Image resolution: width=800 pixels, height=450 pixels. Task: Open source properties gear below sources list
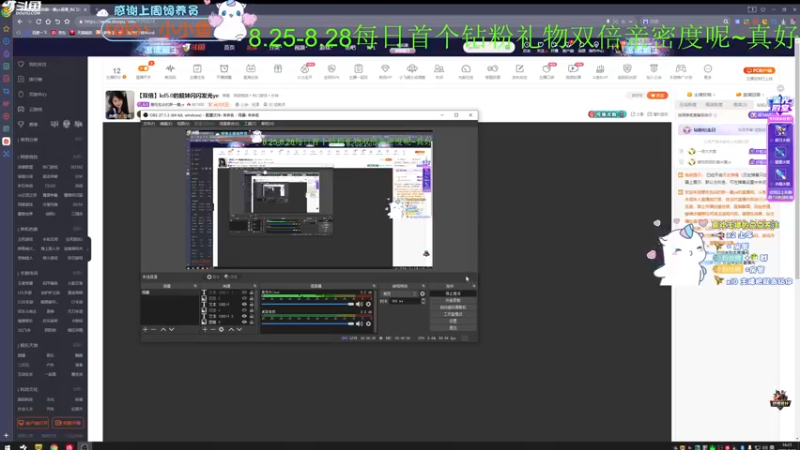221,330
